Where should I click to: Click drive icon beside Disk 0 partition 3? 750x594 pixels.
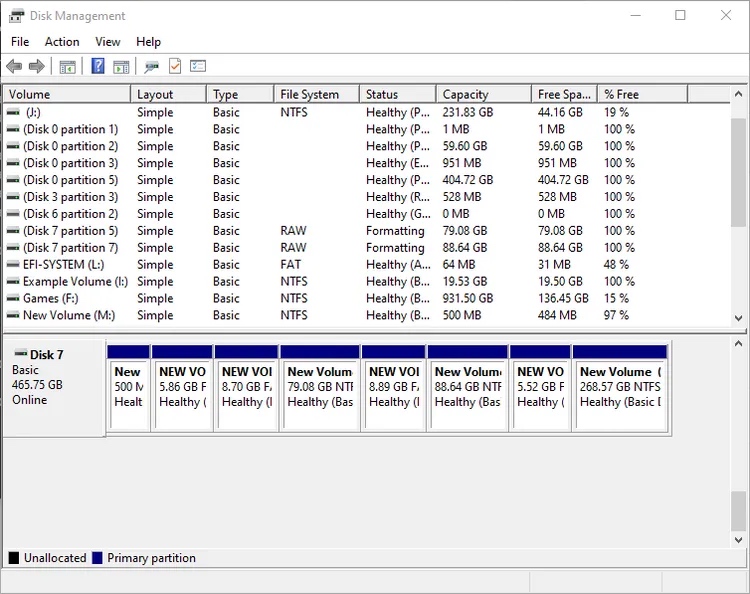click(13, 163)
